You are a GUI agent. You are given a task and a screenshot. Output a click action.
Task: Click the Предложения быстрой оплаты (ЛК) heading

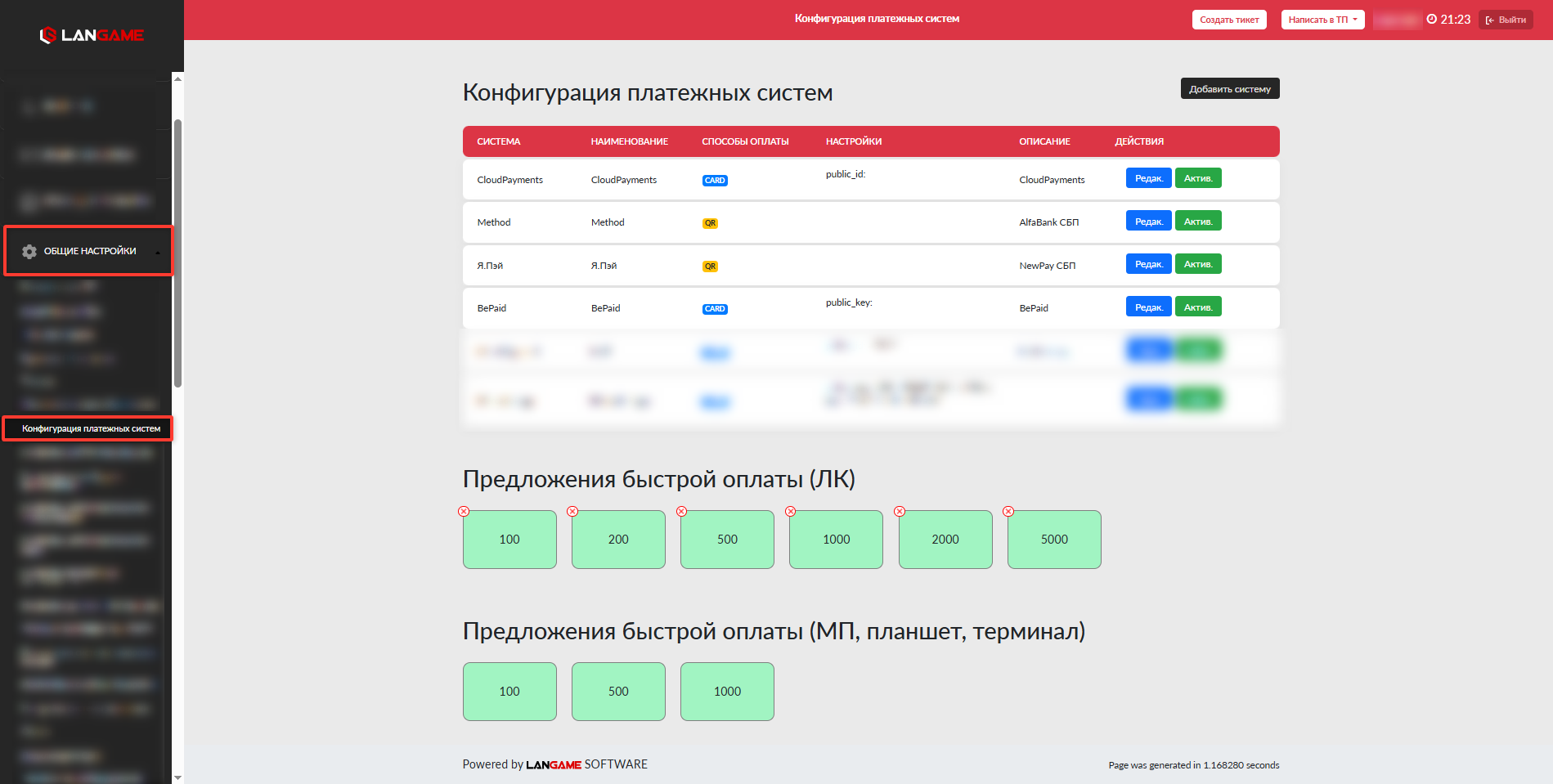pyautogui.click(x=659, y=478)
